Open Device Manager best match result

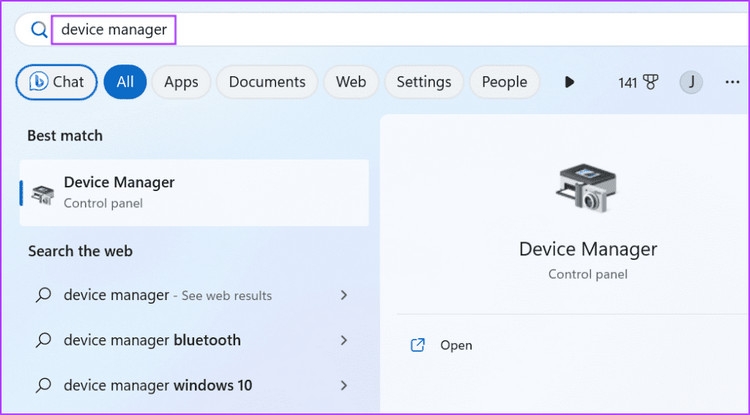click(x=194, y=193)
